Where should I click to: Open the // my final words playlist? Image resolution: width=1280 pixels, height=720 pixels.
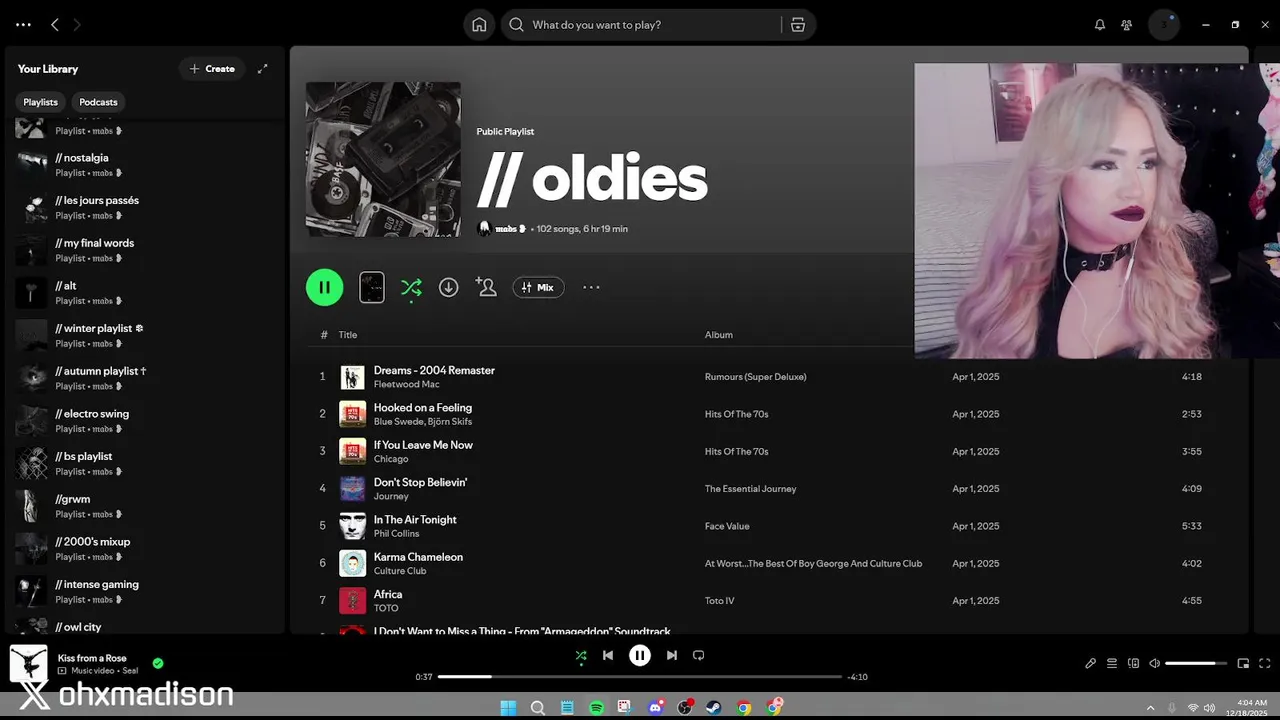[145, 250]
